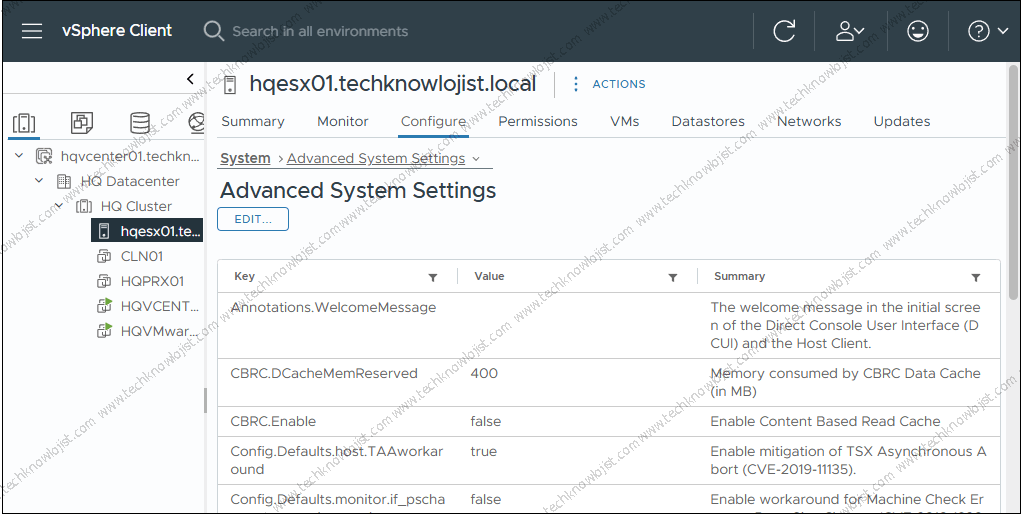Collapse the HQ Datacenter tree node
The height and width of the screenshot is (514, 1021).
click(x=39, y=181)
